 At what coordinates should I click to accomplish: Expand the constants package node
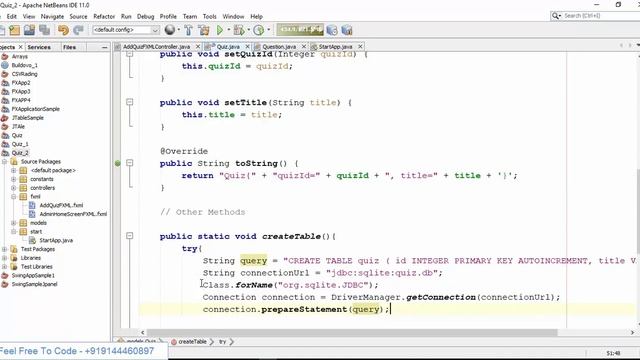pyautogui.click(x=13, y=179)
